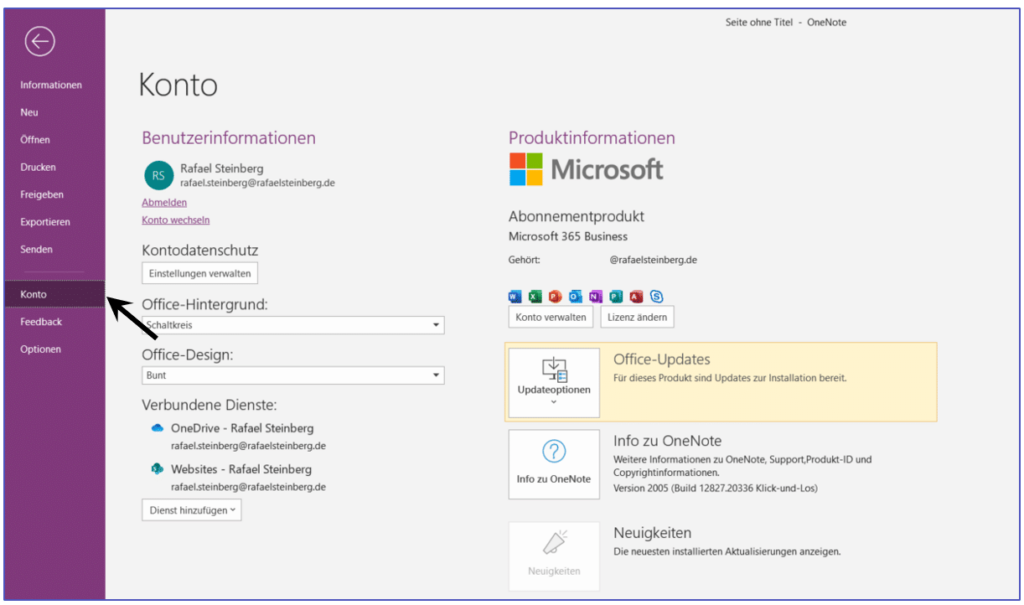The height and width of the screenshot is (605, 1024).
Task: Click the Access app icon
Action: 636,297
